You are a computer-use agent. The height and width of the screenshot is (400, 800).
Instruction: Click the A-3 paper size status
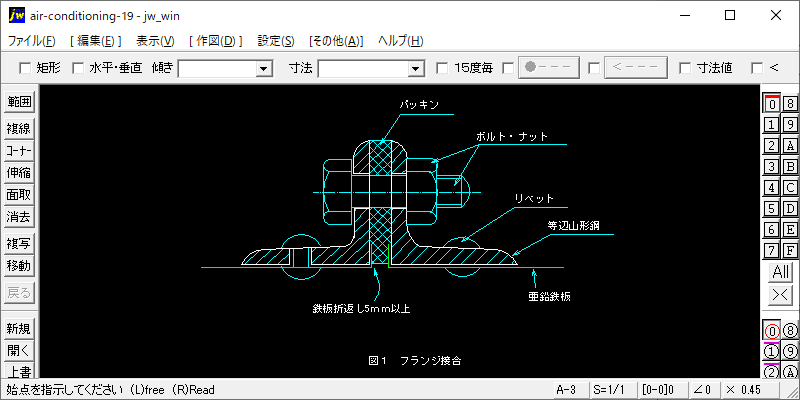coord(570,390)
